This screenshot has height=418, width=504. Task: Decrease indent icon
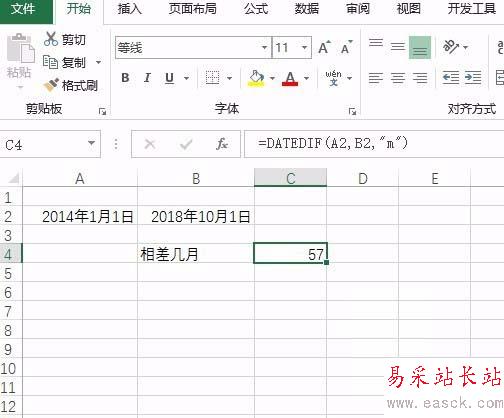(451, 78)
